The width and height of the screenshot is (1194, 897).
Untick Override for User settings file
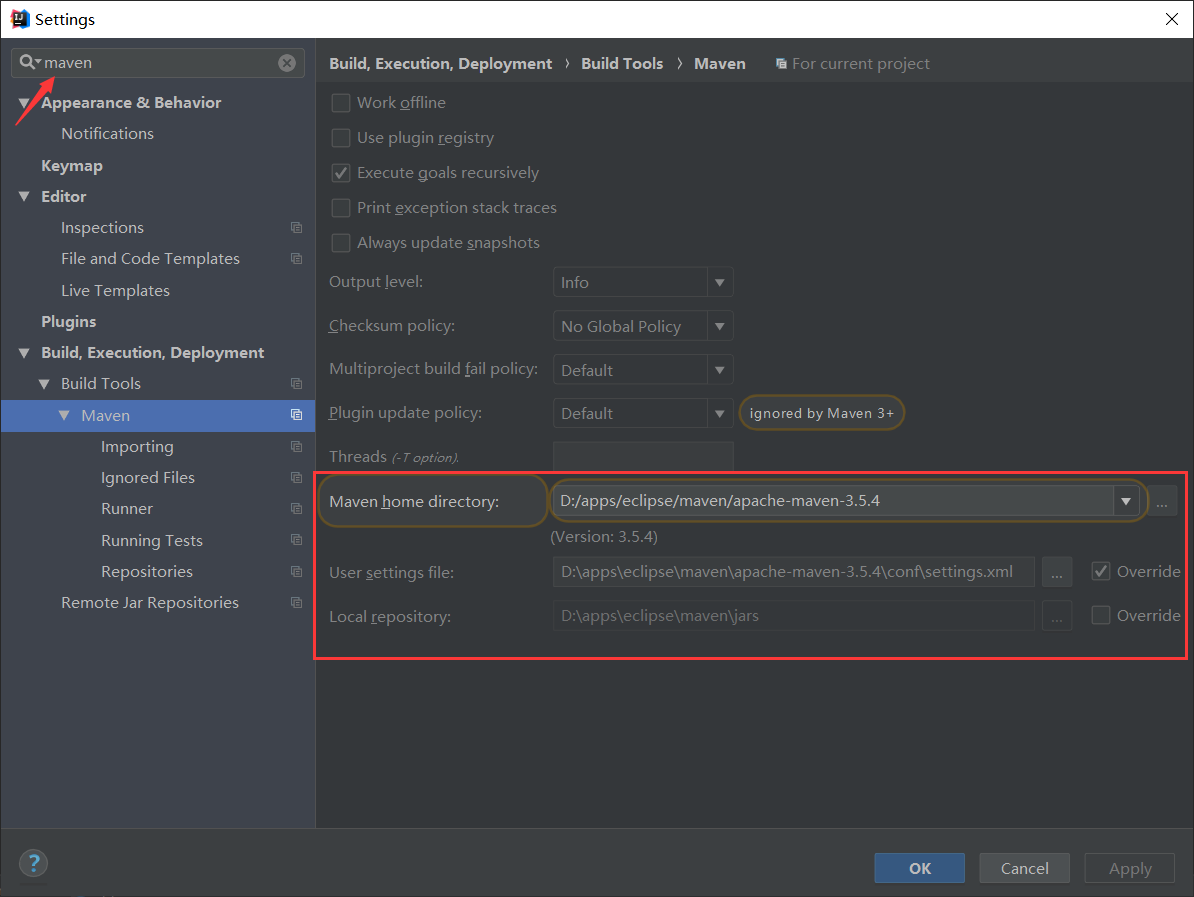1100,571
